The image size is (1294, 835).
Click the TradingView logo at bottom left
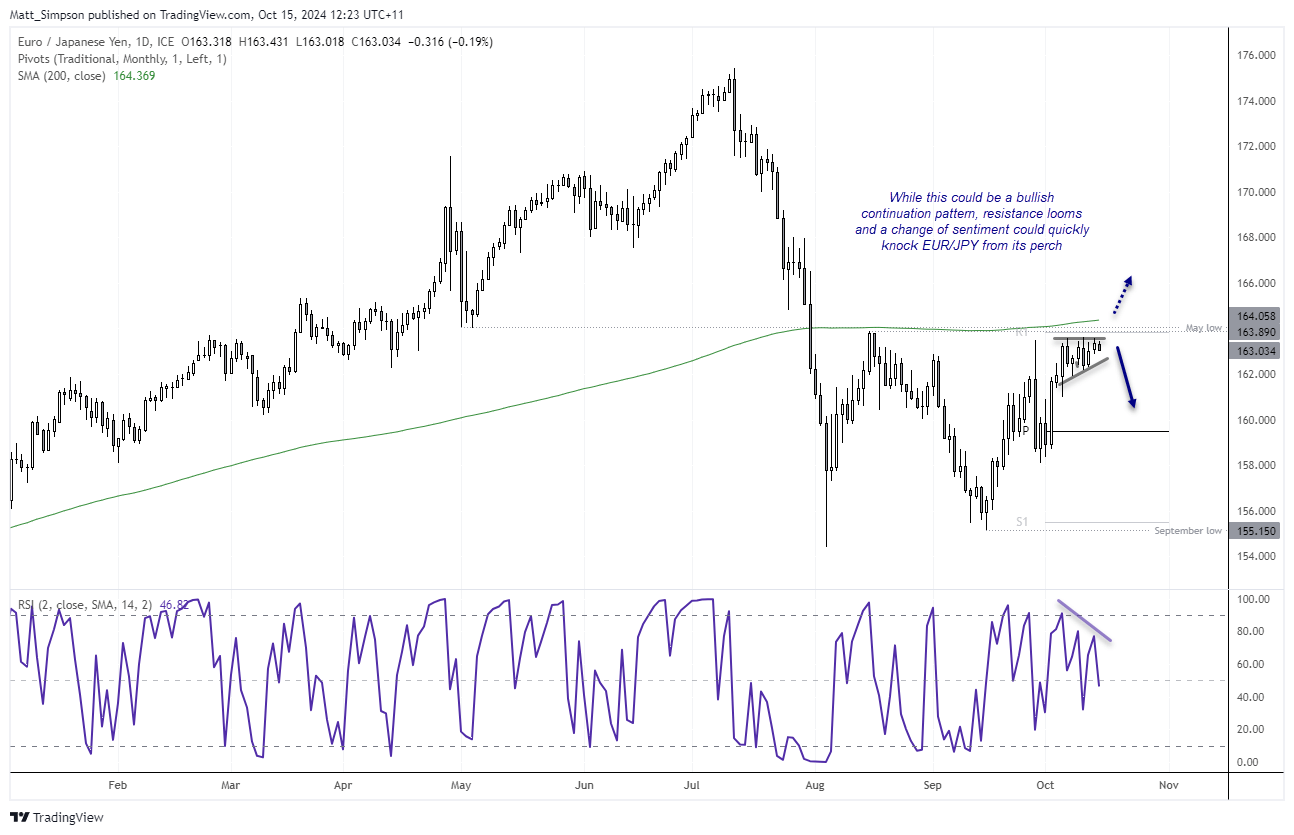point(57,817)
